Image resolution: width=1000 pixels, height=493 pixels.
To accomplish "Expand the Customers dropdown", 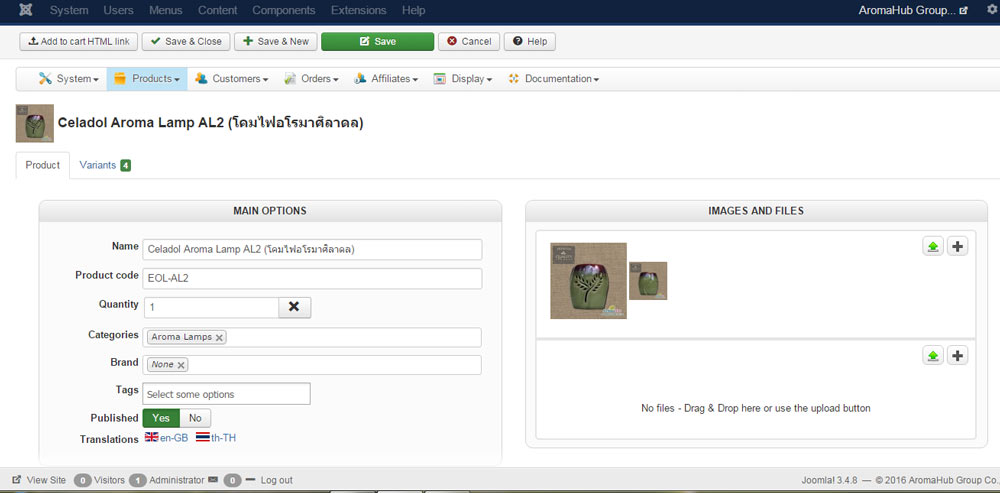I will (x=232, y=78).
